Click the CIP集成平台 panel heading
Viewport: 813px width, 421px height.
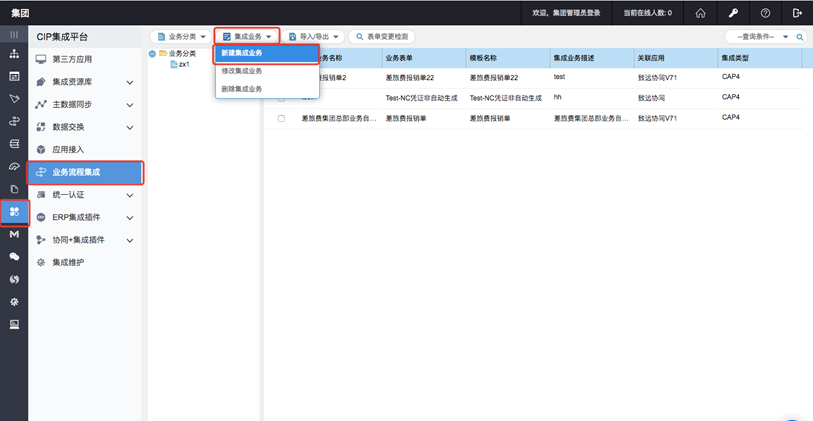pos(62,37)
